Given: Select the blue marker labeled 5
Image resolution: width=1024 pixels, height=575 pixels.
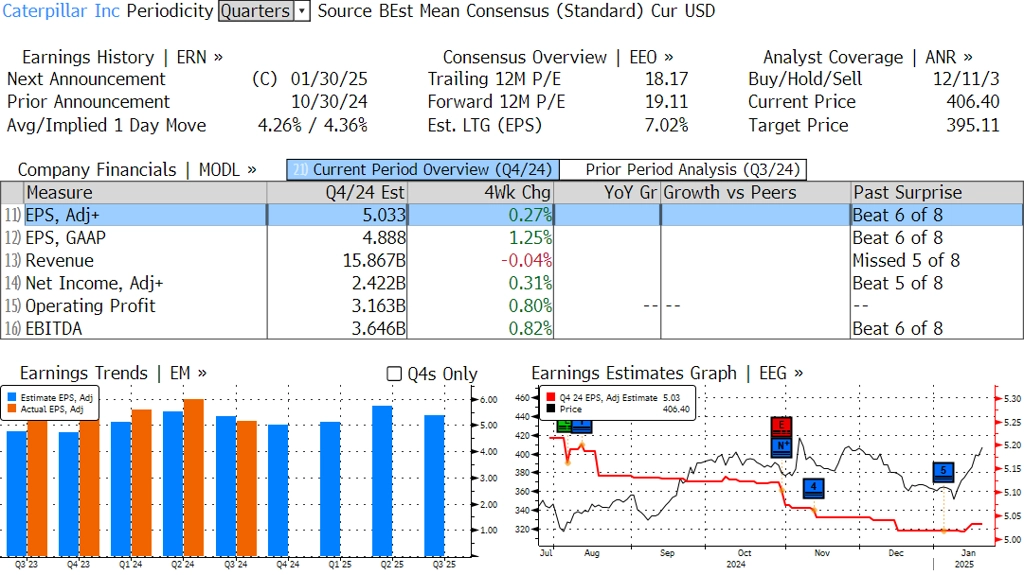Looking at the screenshot, I should point(942,472).
